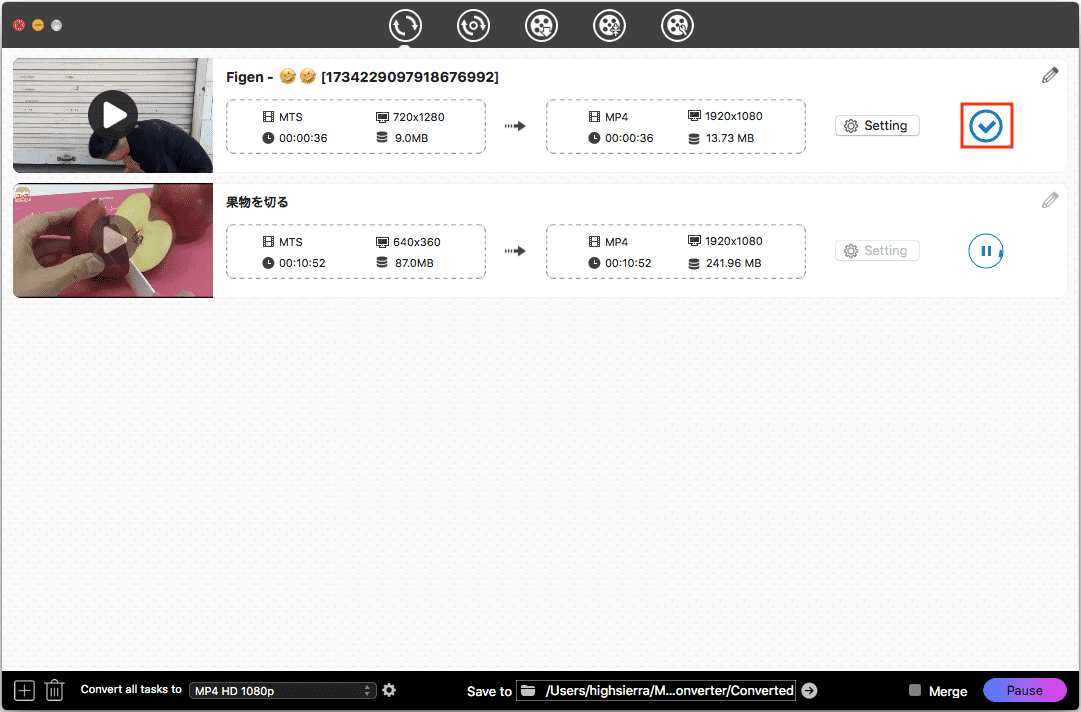Click the Save to path field
The height and width of the screenshot is (712, 1081).
click(656, 691)
